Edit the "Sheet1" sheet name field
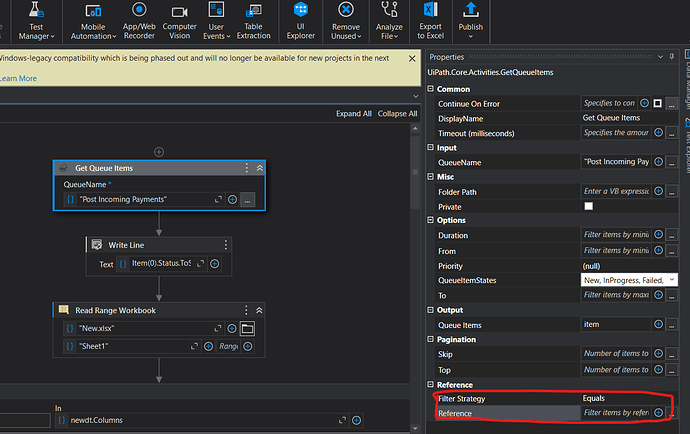This screenshot has width=690, height=434. [x=131, y=346]
